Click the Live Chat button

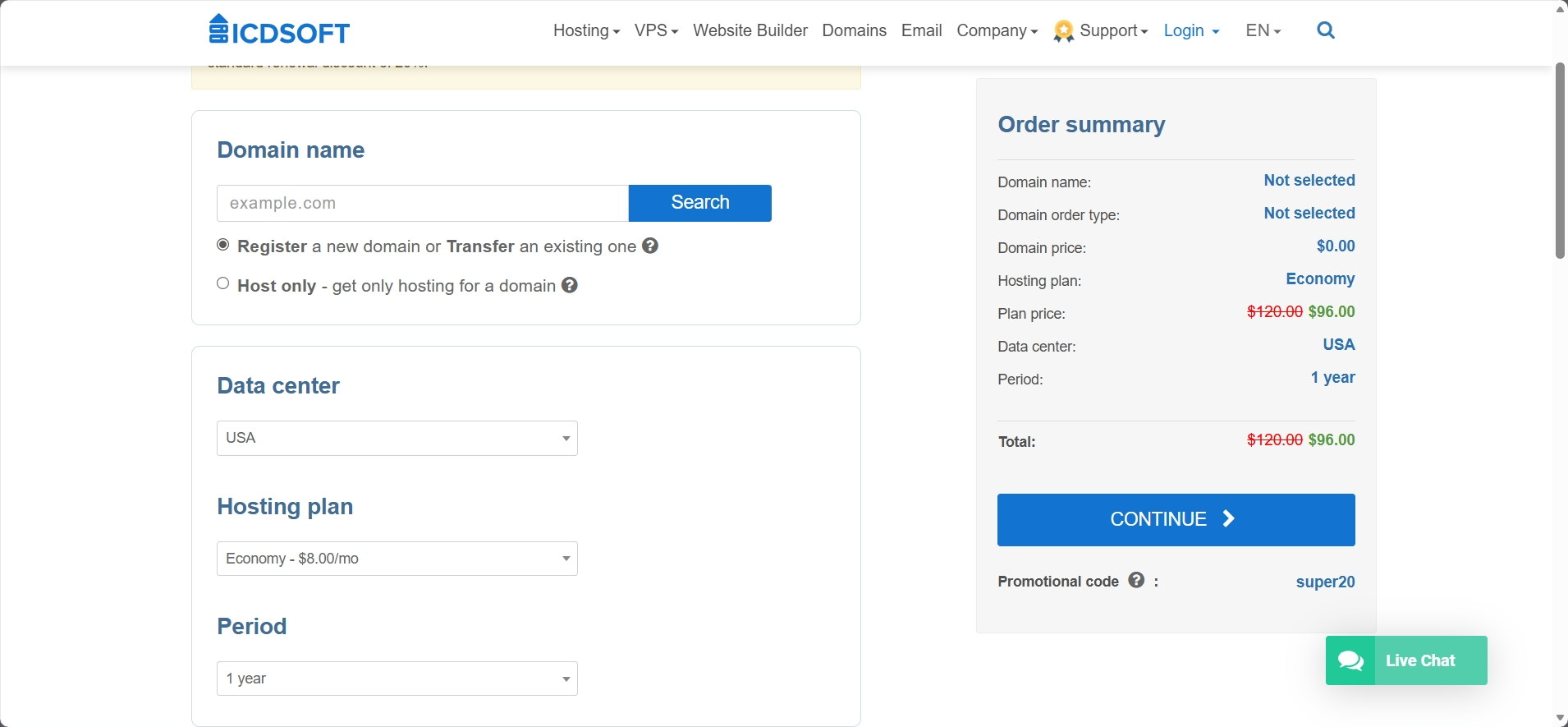pyautogui.click(x=1406, y=660)
